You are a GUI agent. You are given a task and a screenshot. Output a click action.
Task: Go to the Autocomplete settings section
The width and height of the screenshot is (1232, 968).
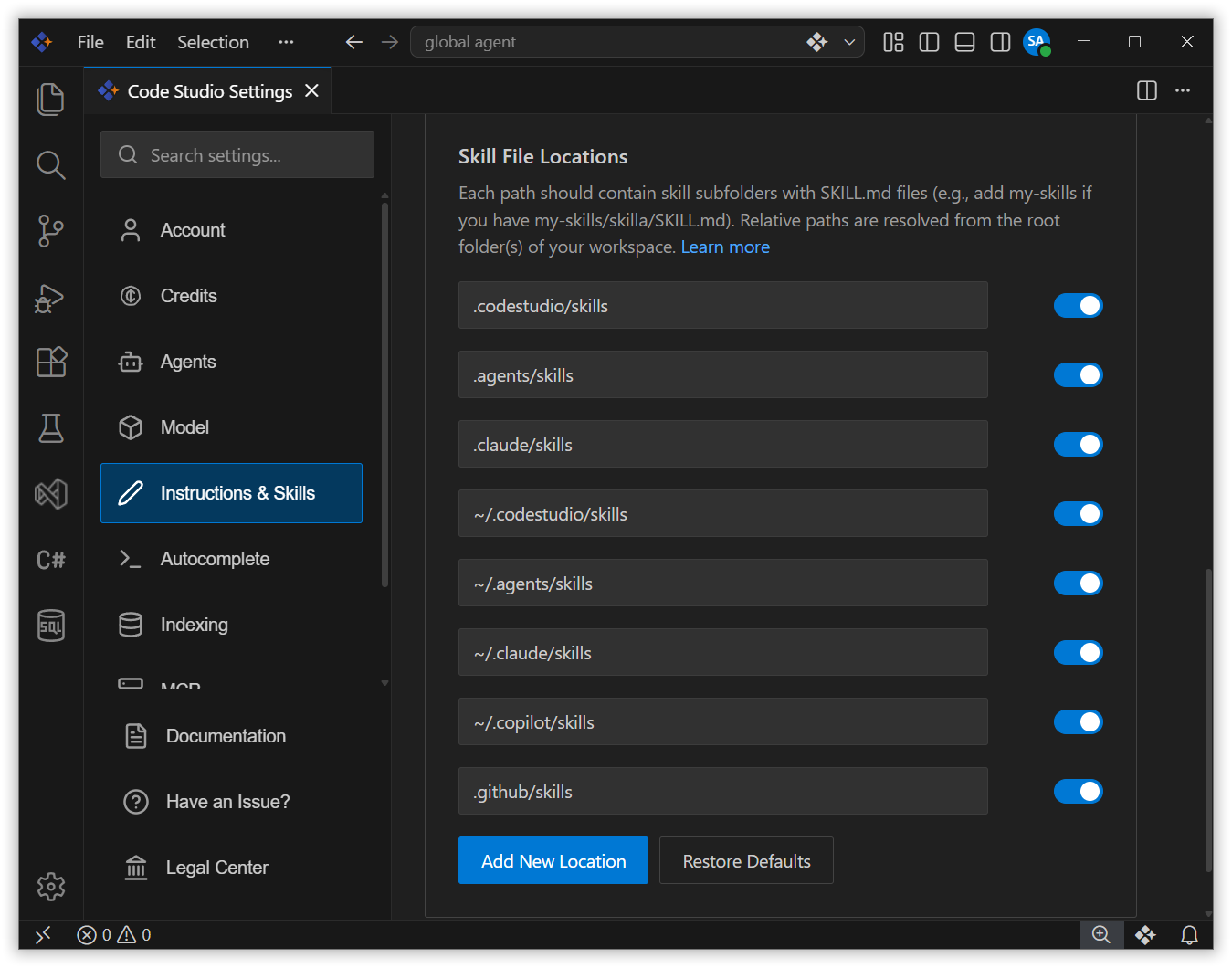click(231, 559)
